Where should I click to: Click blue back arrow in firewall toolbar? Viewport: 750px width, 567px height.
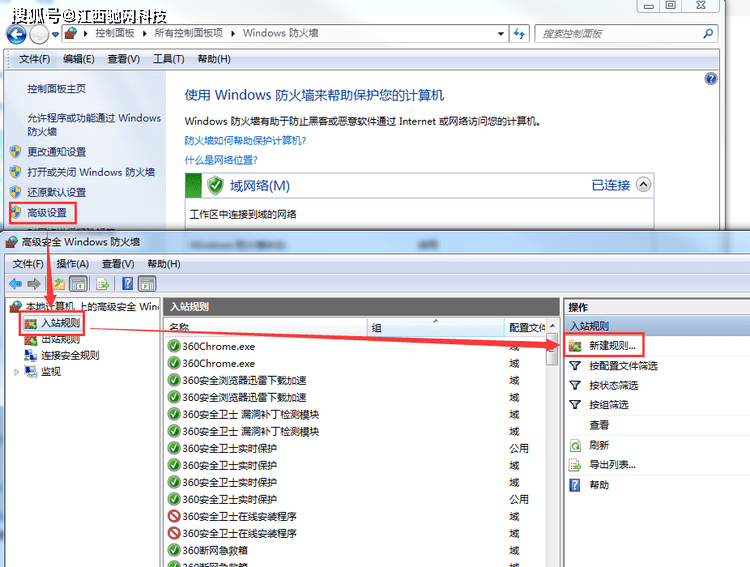16,284
